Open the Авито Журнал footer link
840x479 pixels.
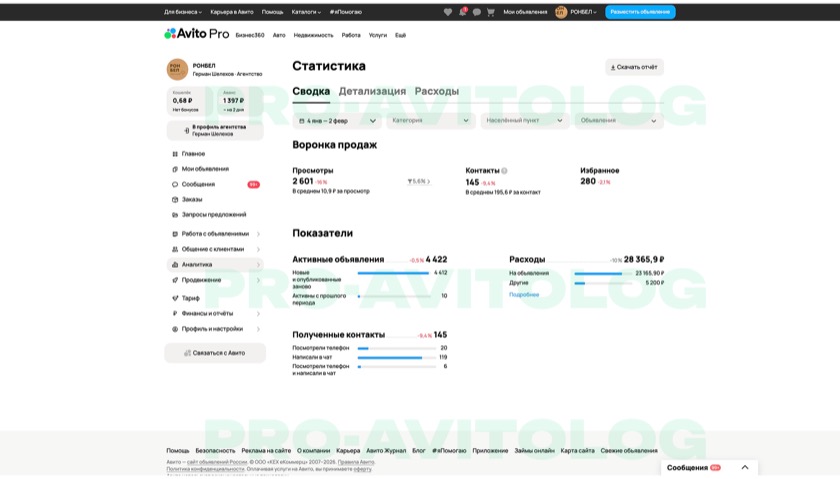click(386, 451)
